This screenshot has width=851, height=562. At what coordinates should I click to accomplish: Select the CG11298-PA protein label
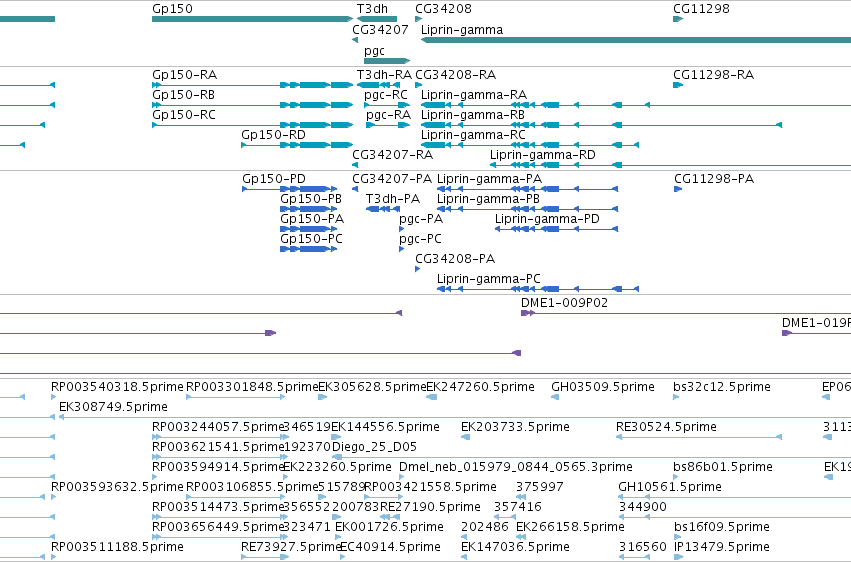point(714,179)
